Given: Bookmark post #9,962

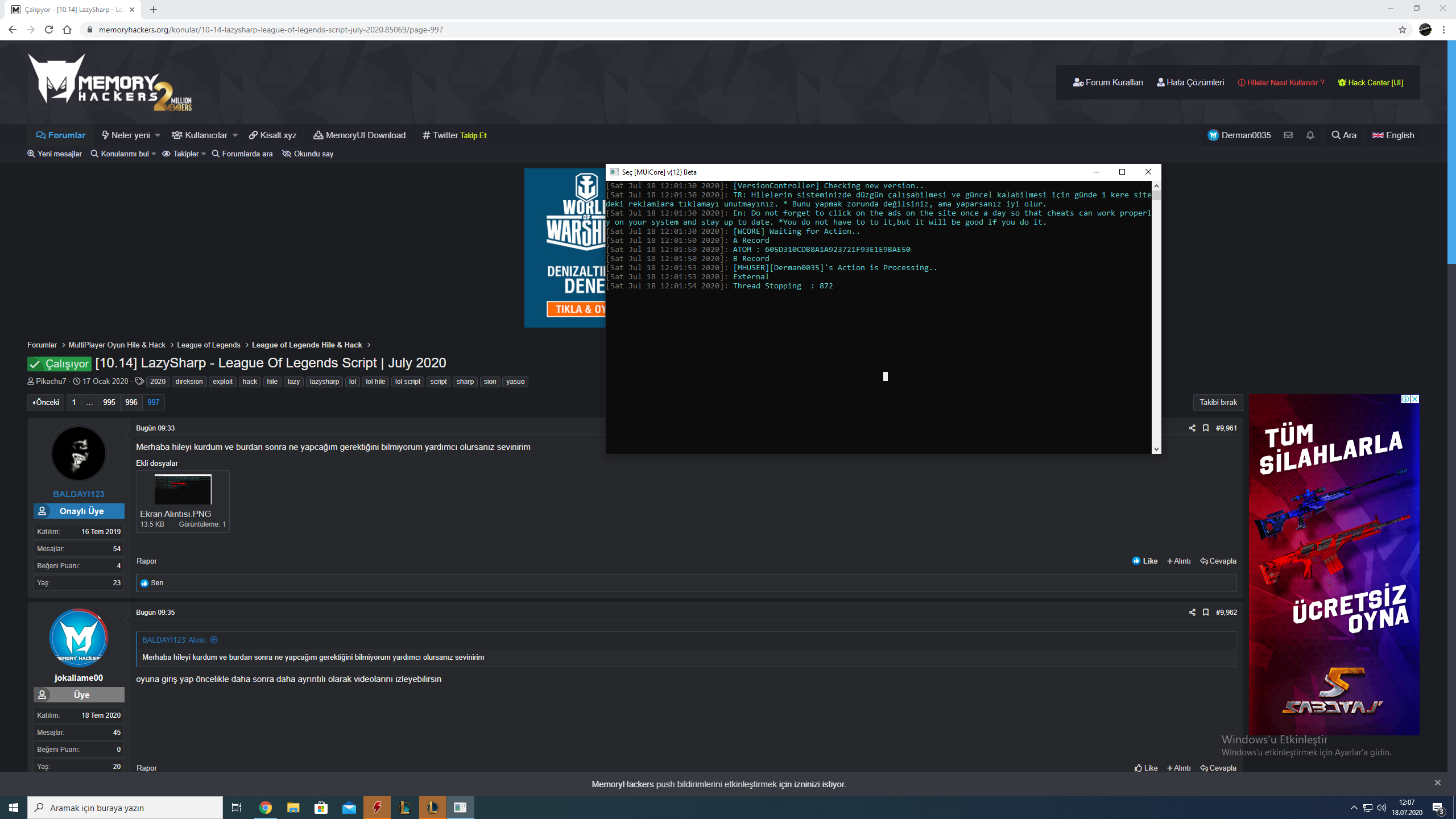Looking at the screenshot, I should click(x=1206, y=613).
